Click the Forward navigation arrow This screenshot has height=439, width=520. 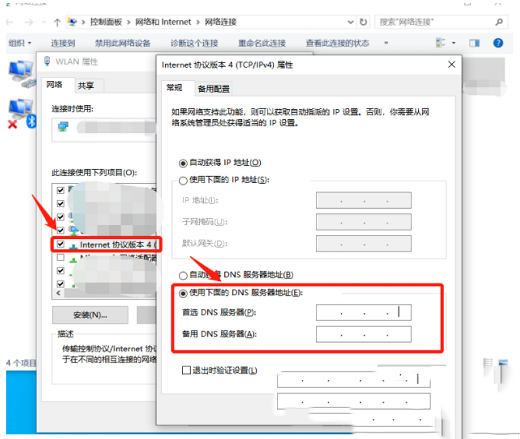(x=29, y=22)
